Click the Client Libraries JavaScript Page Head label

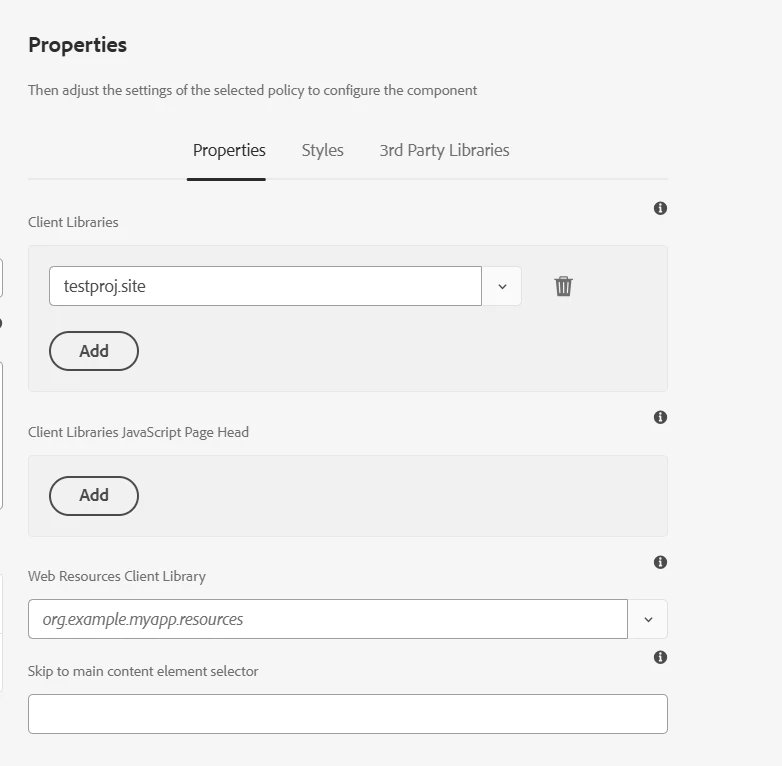click(138, 432)
